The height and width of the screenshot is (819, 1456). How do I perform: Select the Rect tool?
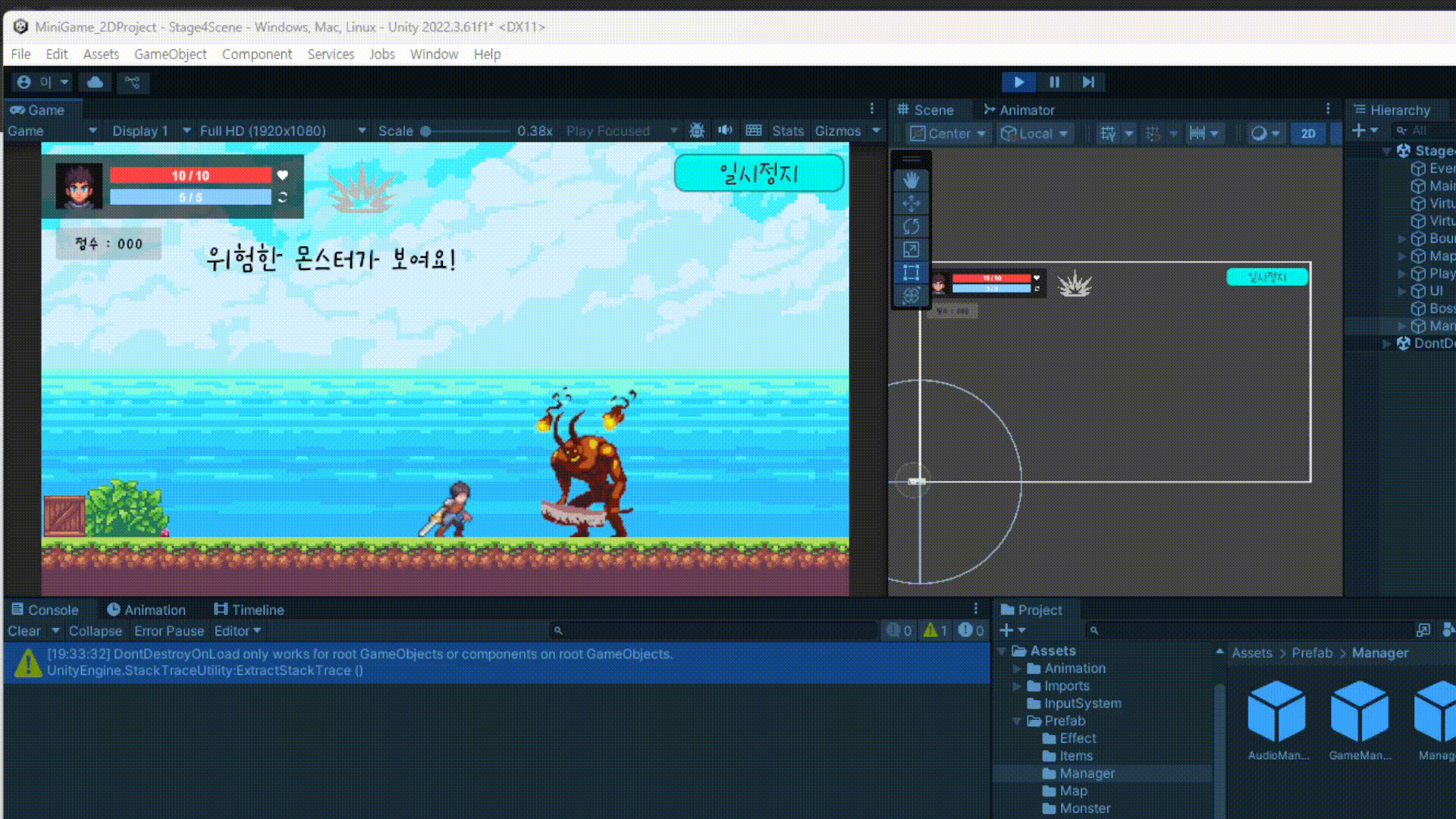pos(911,272)
